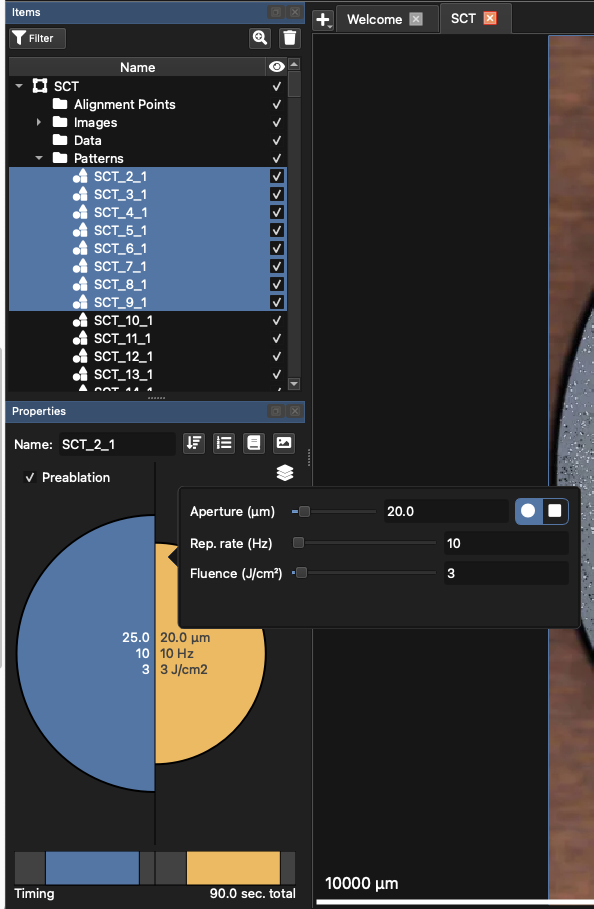The image size is (594, 909).
Task: Click scrollbar up arrow in Items list
Action: point(294,64)
